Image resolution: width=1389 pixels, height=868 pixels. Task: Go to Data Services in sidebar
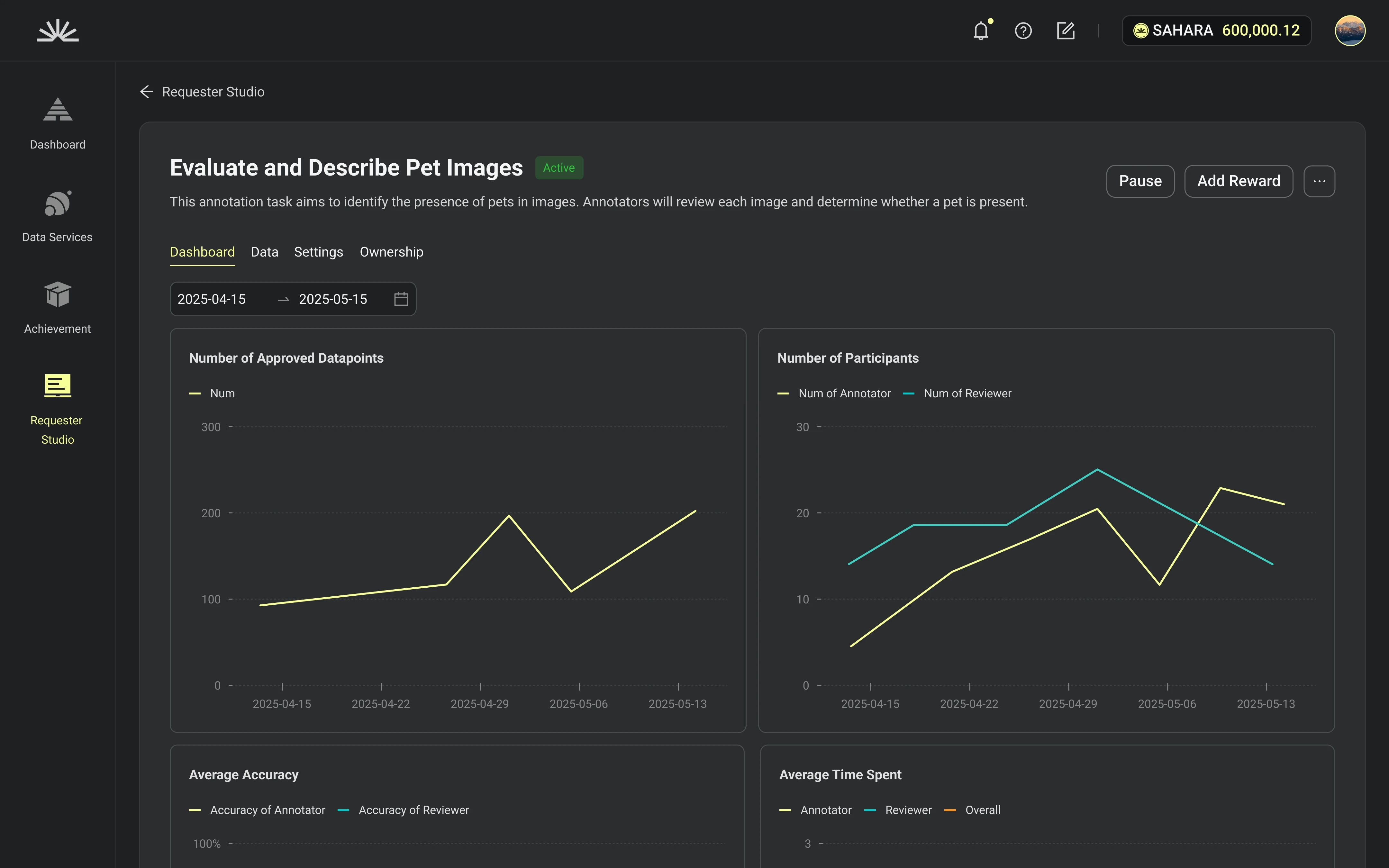[x=58, y=216]
